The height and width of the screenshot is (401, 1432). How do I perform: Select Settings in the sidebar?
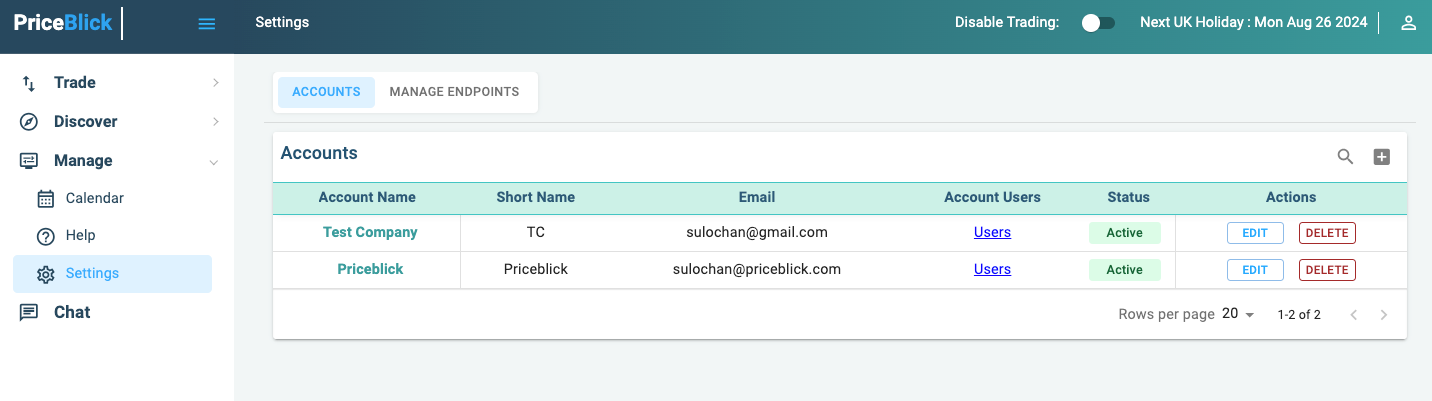92,273
